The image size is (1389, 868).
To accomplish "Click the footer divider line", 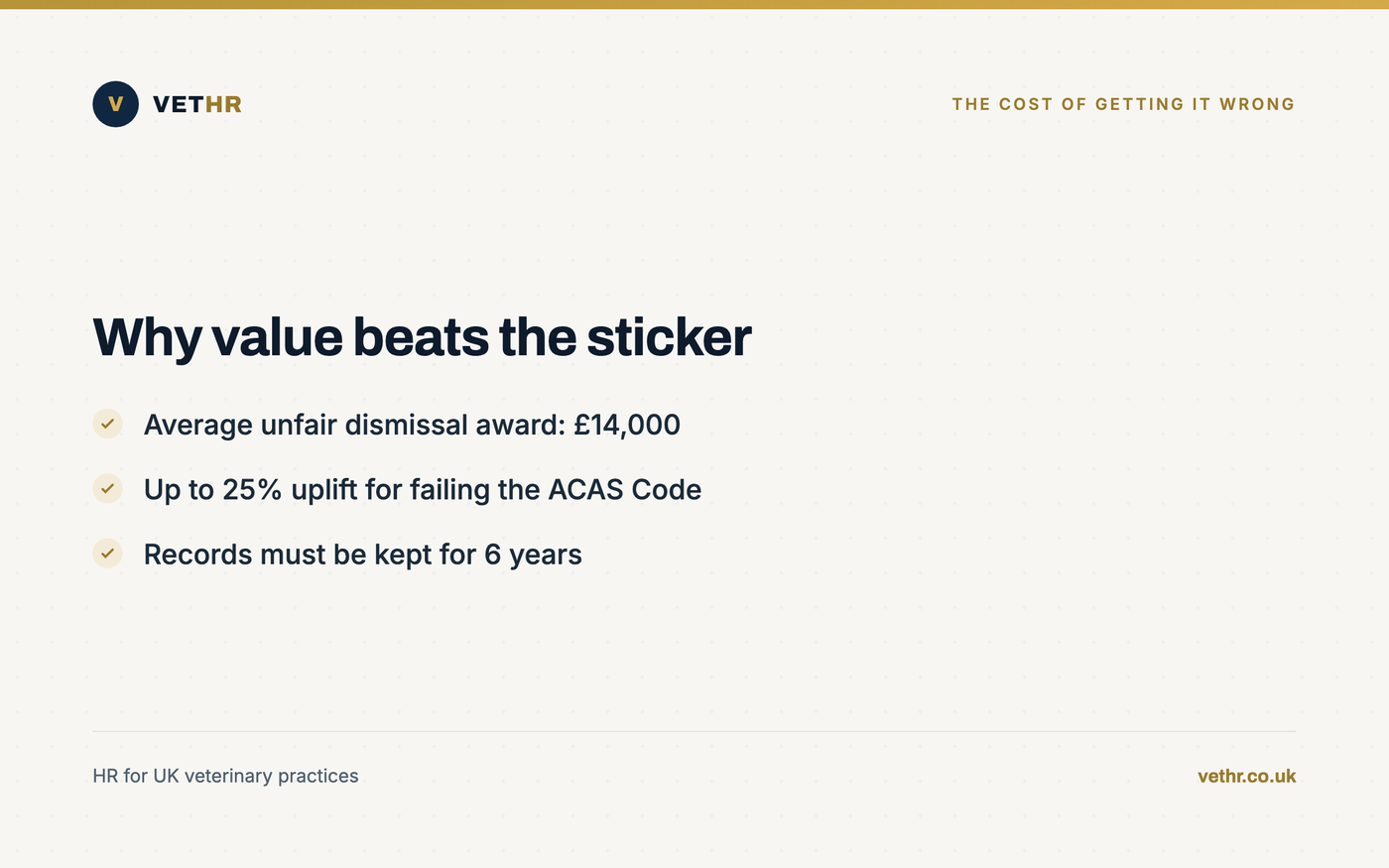I will (694, 731).
